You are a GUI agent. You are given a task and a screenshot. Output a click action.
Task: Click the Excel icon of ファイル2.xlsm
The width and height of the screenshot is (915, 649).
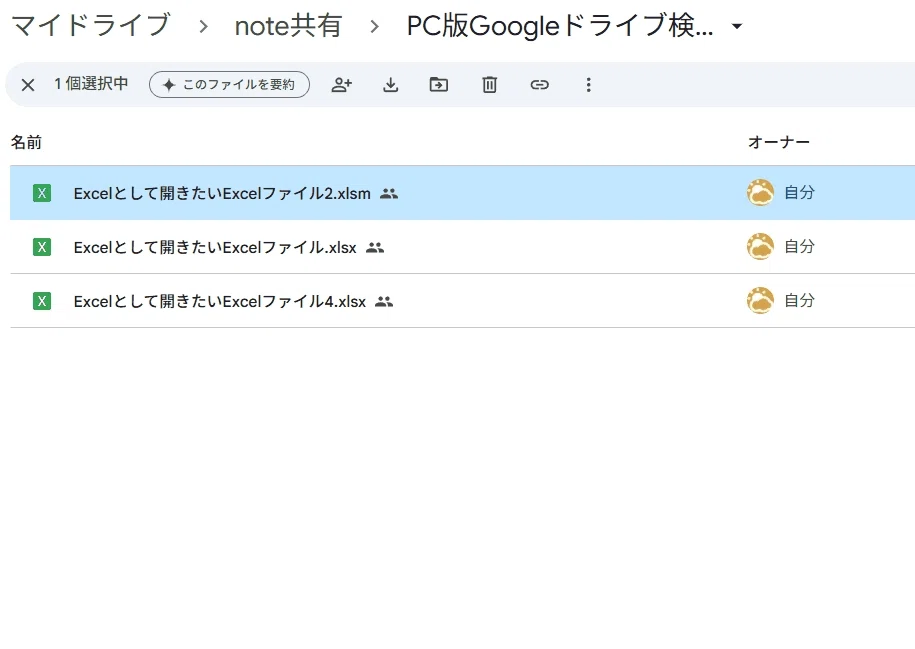pyautogui.click(x=42, y=193)
